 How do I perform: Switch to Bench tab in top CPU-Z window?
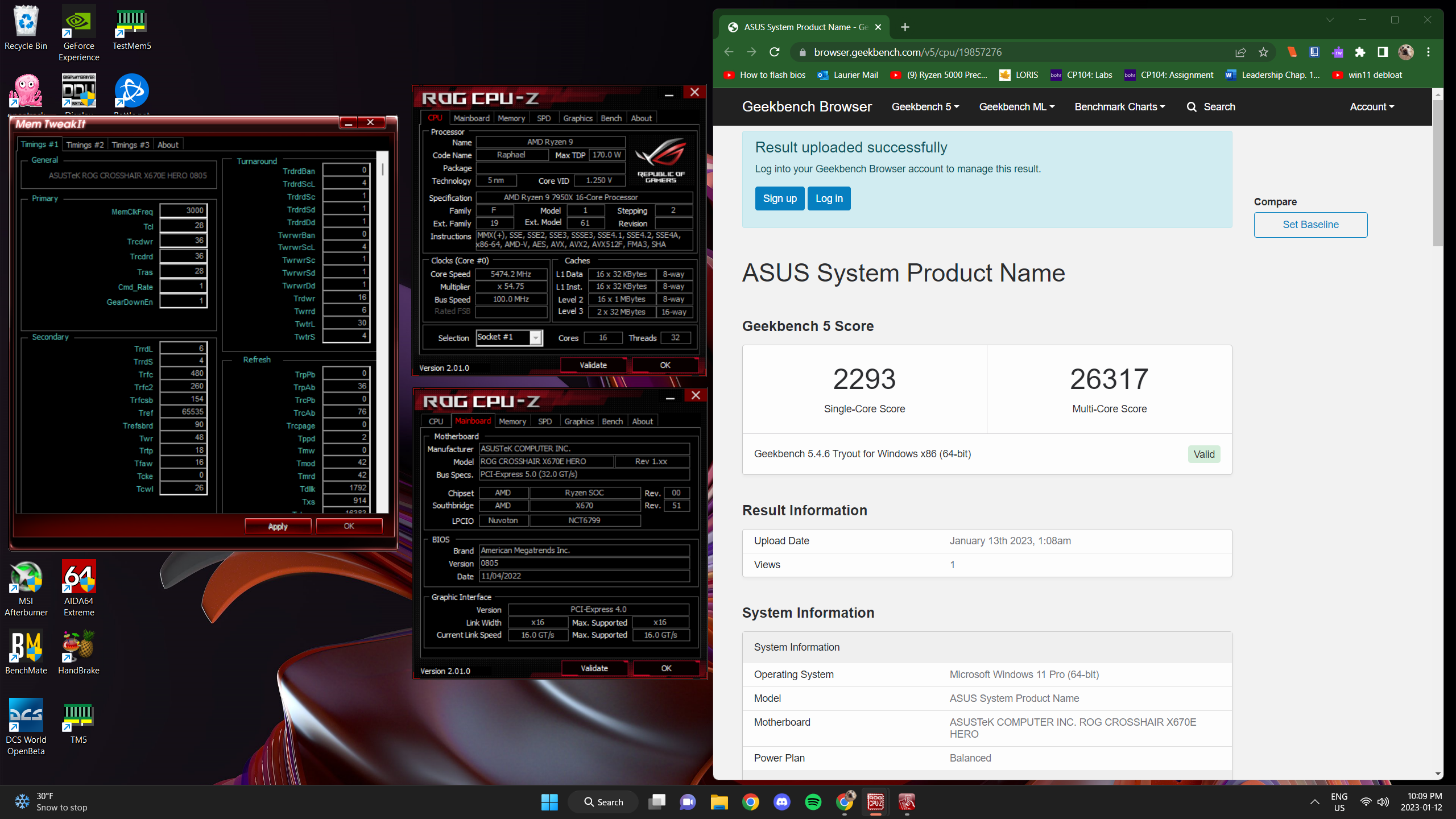[x=611, y=118]
